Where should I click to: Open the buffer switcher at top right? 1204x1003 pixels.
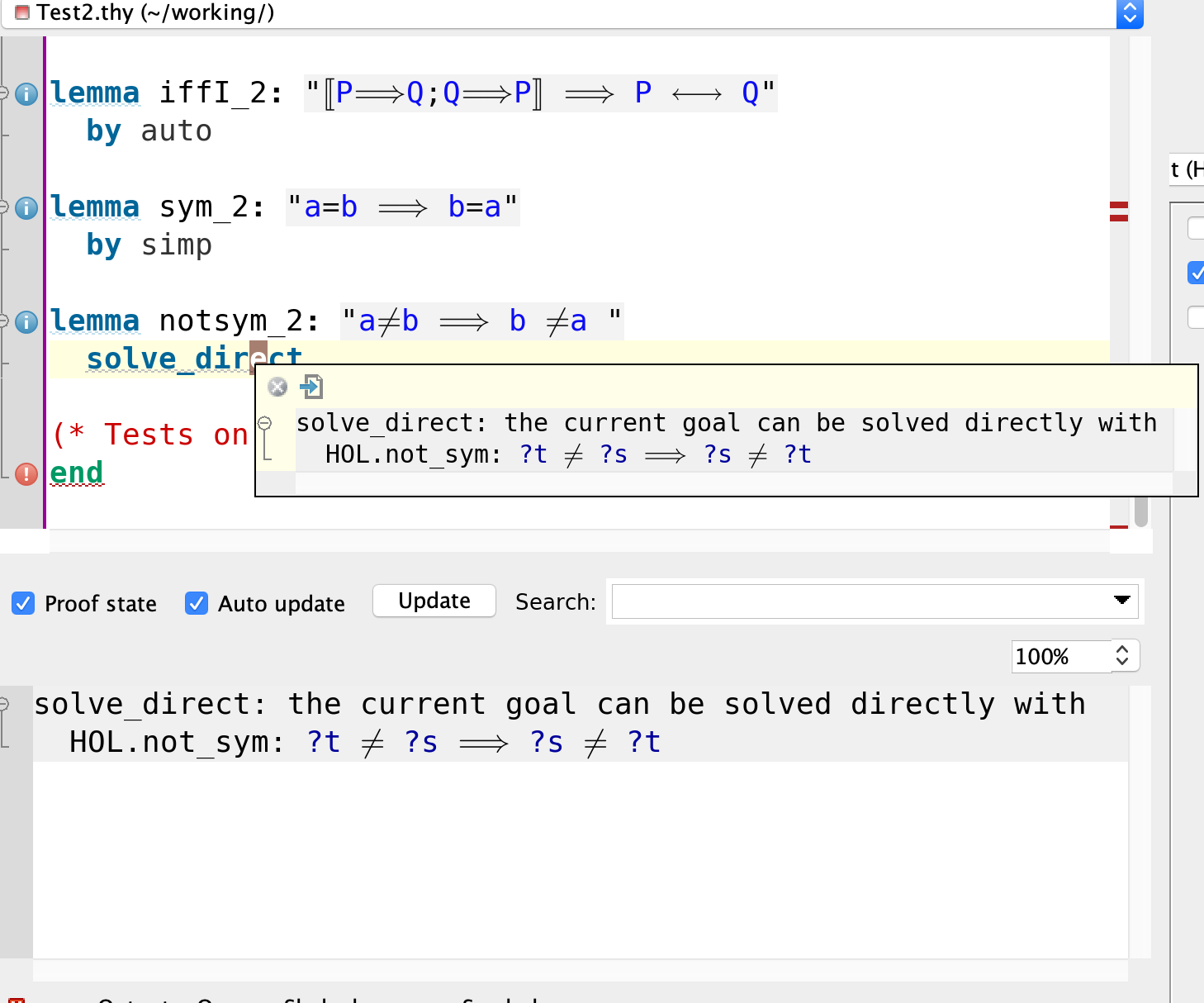tap(1130, 14)
